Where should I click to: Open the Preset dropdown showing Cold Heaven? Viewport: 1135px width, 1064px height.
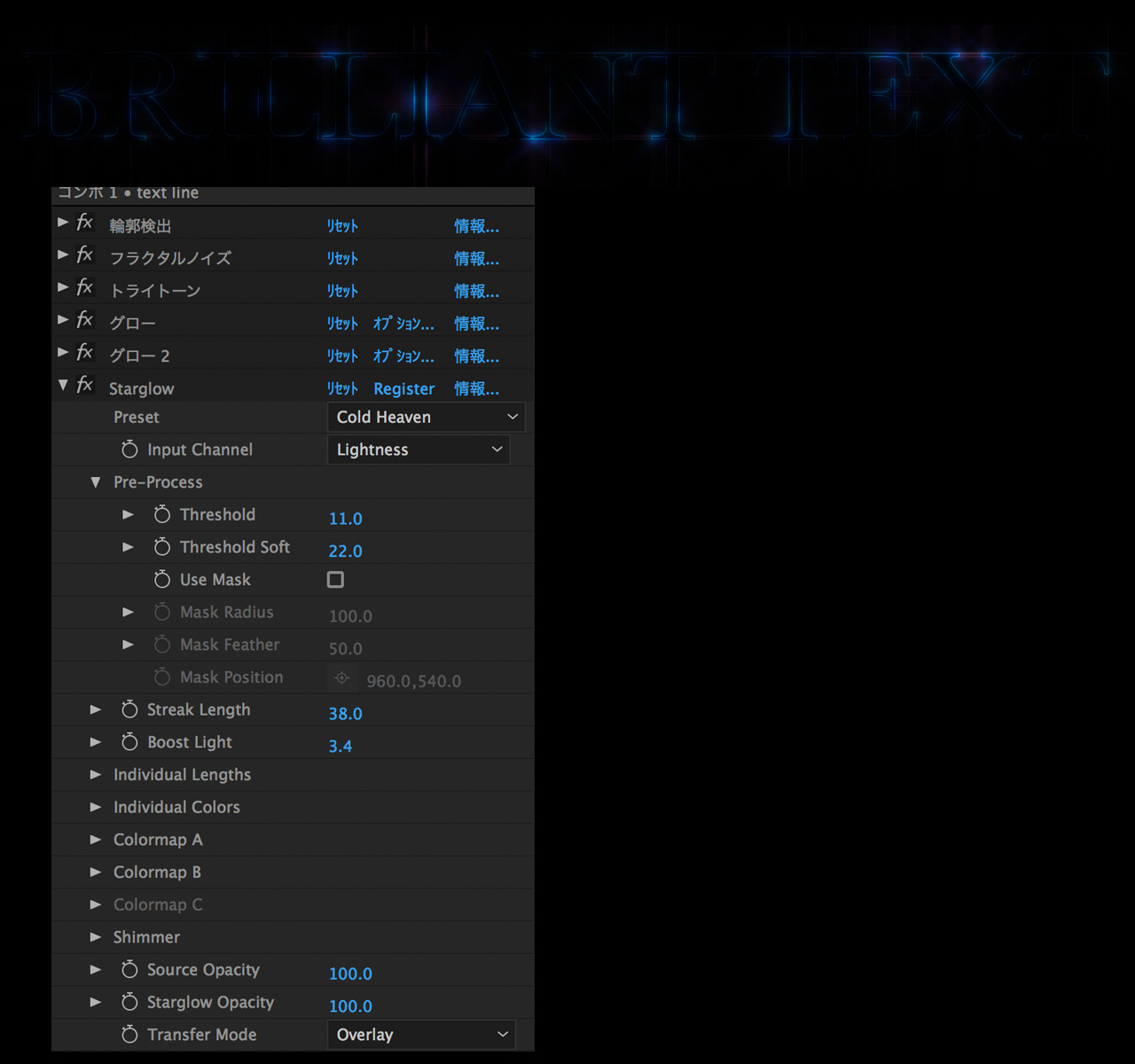pyautogui.click(x=426, y=418)
